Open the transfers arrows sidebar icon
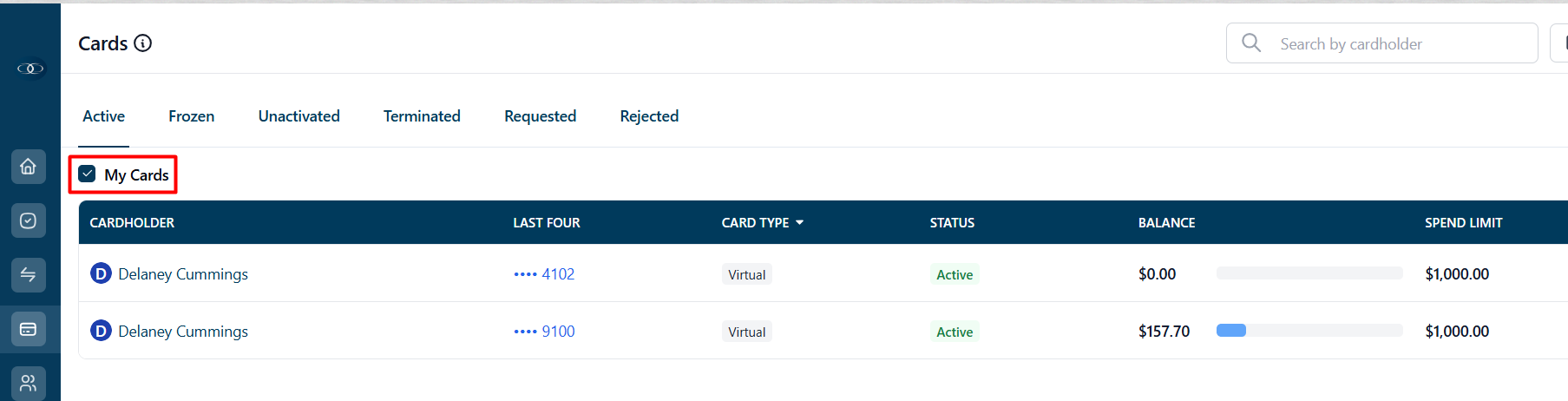Image resolution: width=1568 pixels, height=401 pixels. (x=29, y=275)
